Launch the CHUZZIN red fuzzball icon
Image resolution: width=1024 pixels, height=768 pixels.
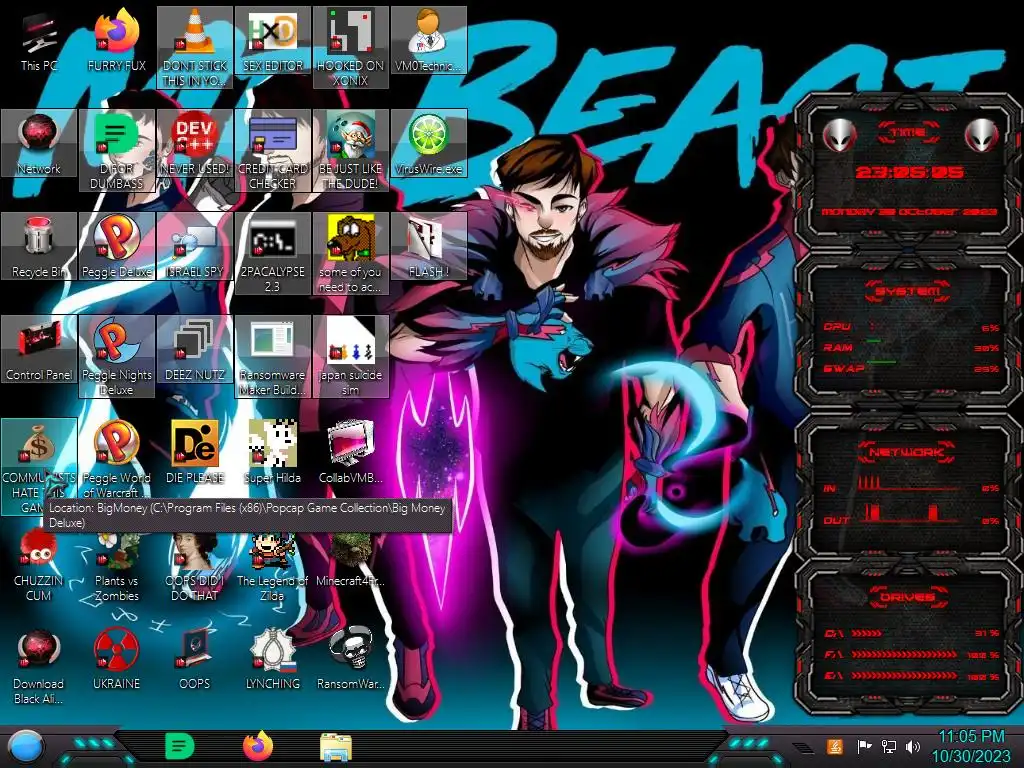(39, 566)
